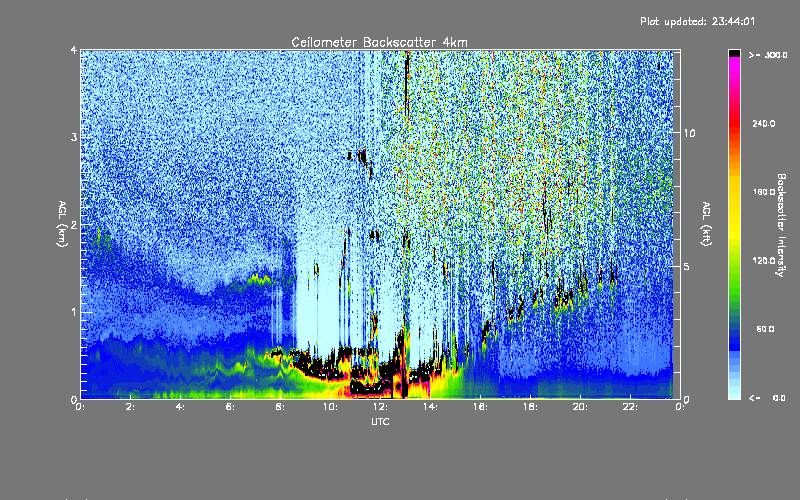The width and height of the screenshot is (800, 500).
Task: Click the "6:" UTC tick label
Action: (230, 407)
